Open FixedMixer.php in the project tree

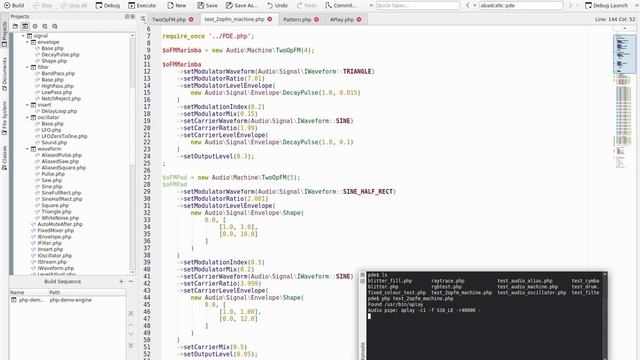56,231
